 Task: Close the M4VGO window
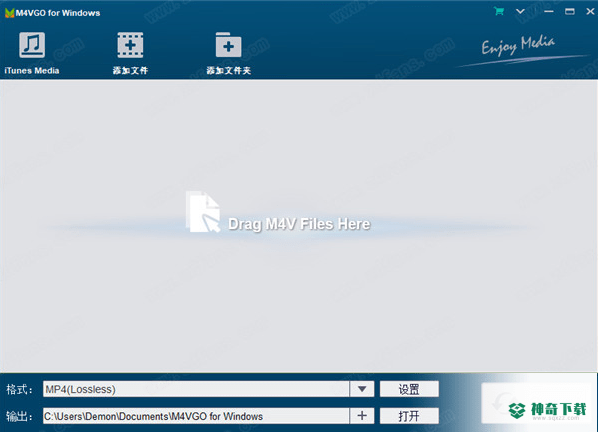click(590, 11)
